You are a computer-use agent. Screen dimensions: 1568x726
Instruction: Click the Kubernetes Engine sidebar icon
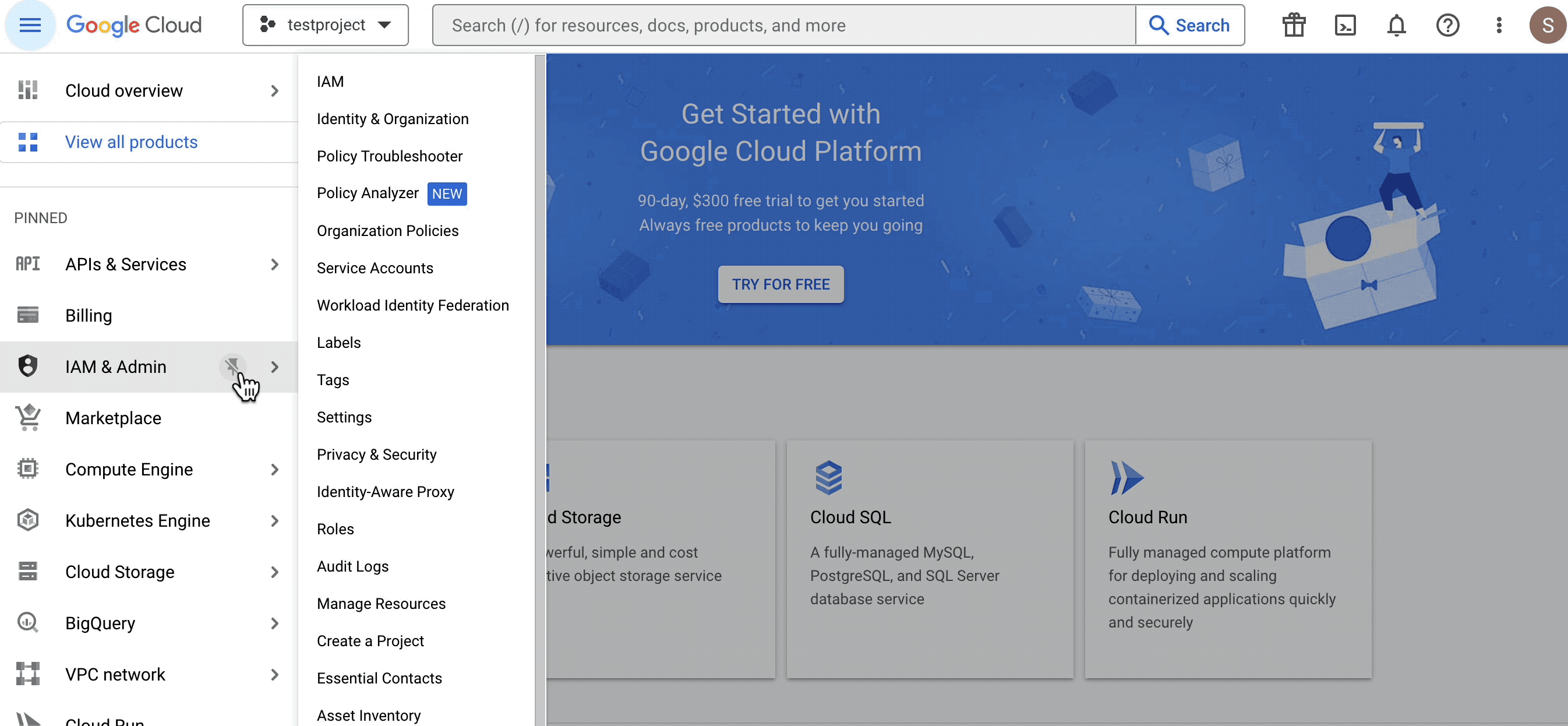[27, 520]
